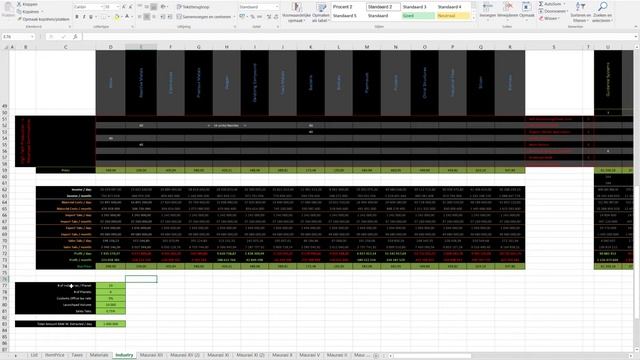The height and width of the screenshot is (360, 640).
Task: Click the decrease indent icon
Action: (163, 17)
